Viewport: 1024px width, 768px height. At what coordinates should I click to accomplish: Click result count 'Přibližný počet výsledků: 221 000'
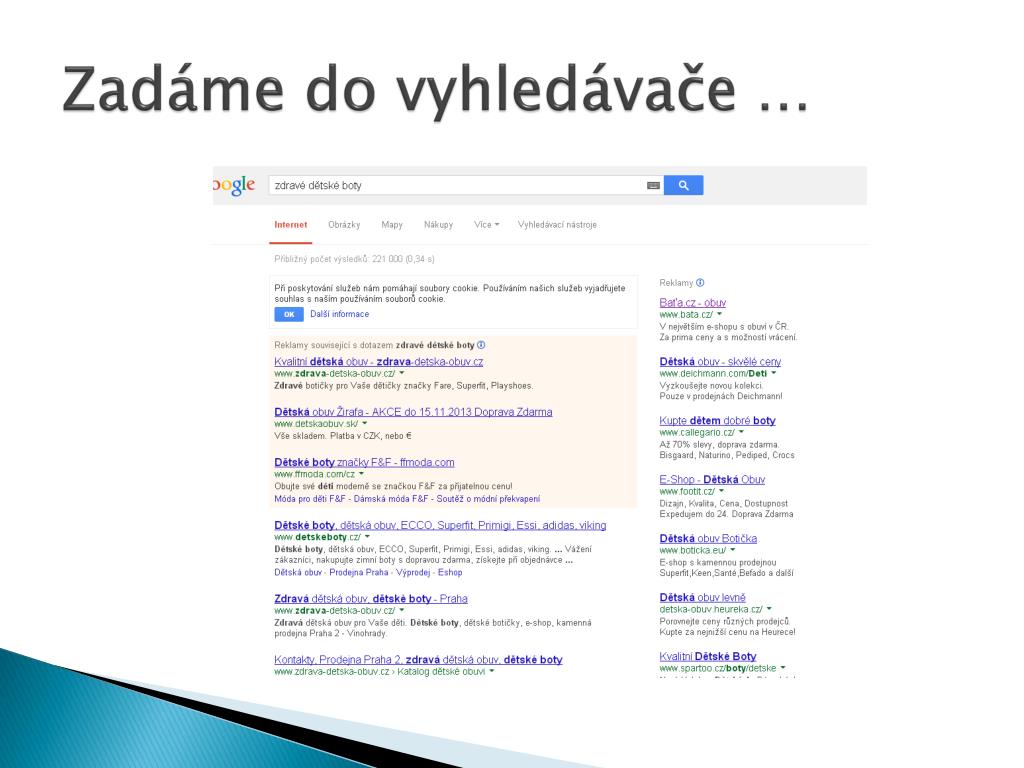(354, 259)
